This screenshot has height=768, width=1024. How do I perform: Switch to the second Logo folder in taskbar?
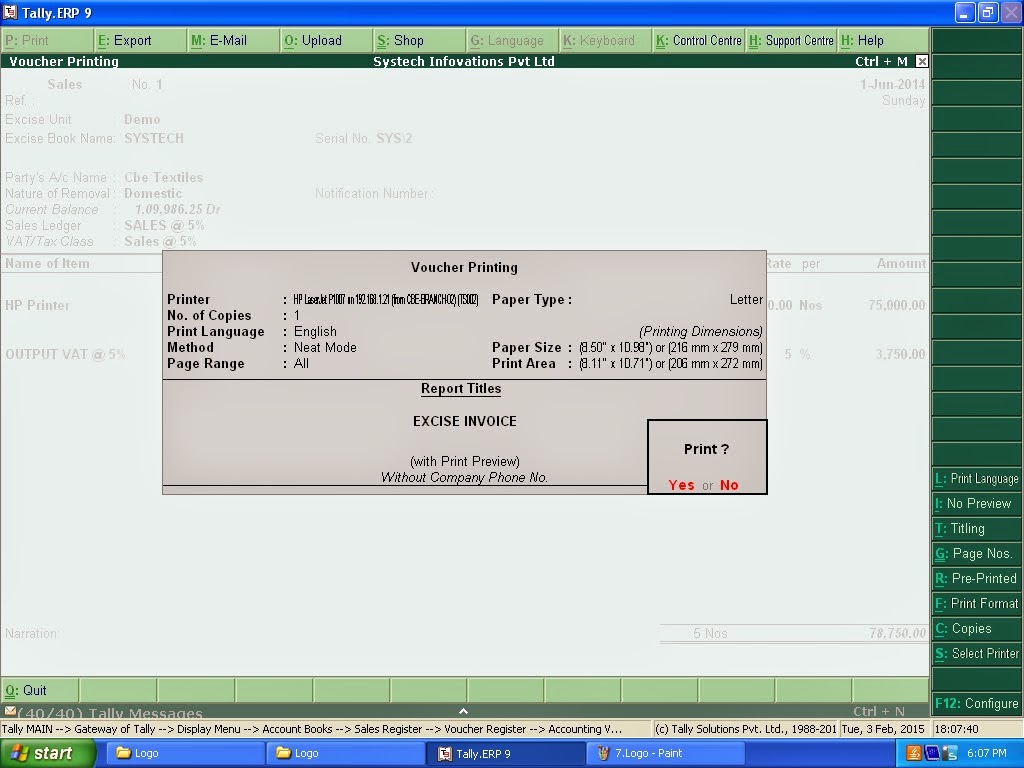click(x=344, y=753)
